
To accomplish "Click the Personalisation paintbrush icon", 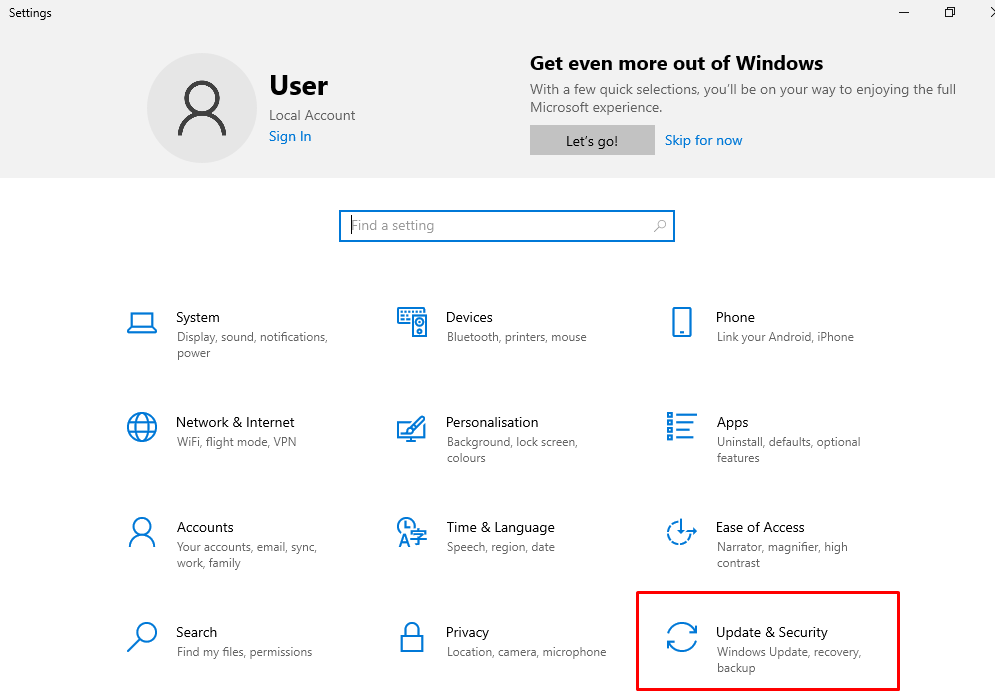I will click(411, 429).
